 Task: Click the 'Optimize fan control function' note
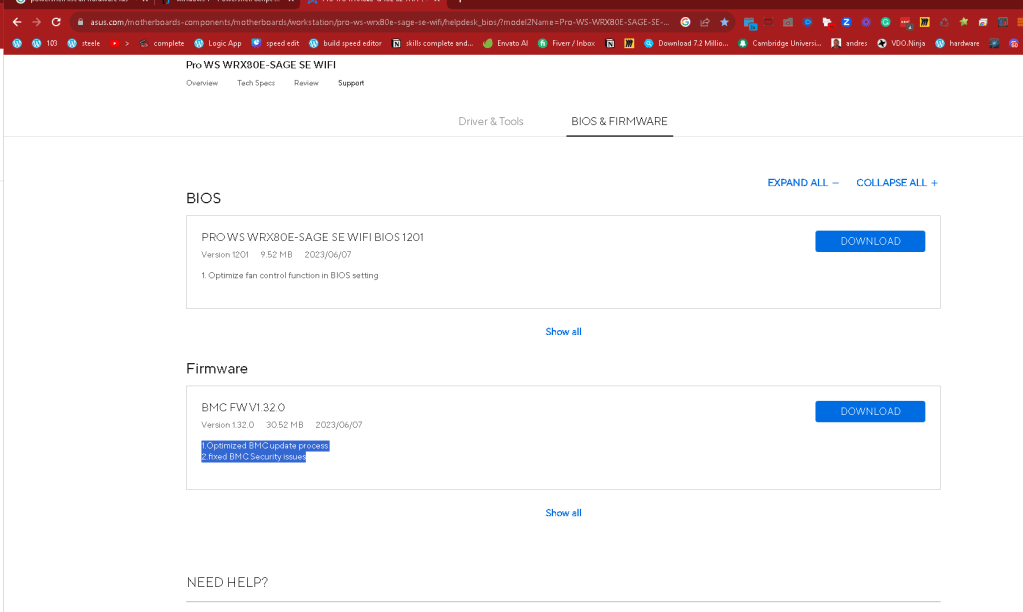point(290,275)
